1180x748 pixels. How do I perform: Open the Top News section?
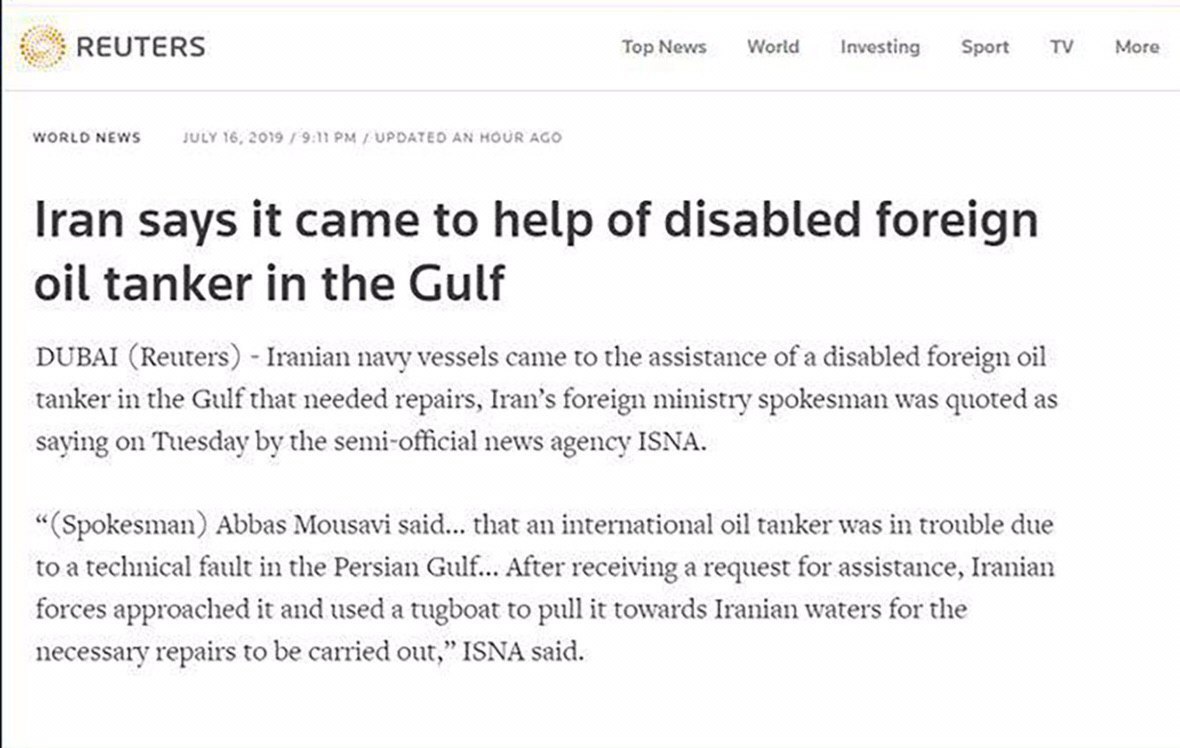pyautogui.click(x=663, y=47)
